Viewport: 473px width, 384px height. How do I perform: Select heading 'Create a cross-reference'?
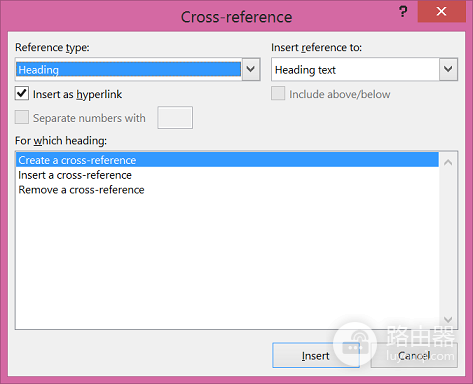pyautogui.click(x=227, y=160)
